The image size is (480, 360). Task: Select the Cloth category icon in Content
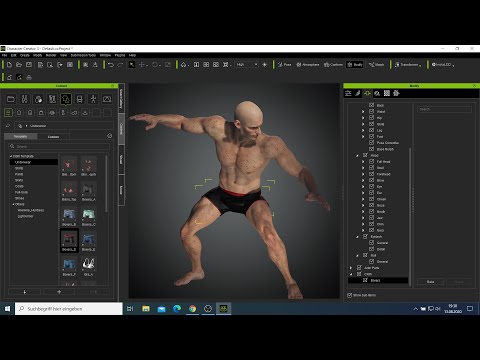[66, 99]
